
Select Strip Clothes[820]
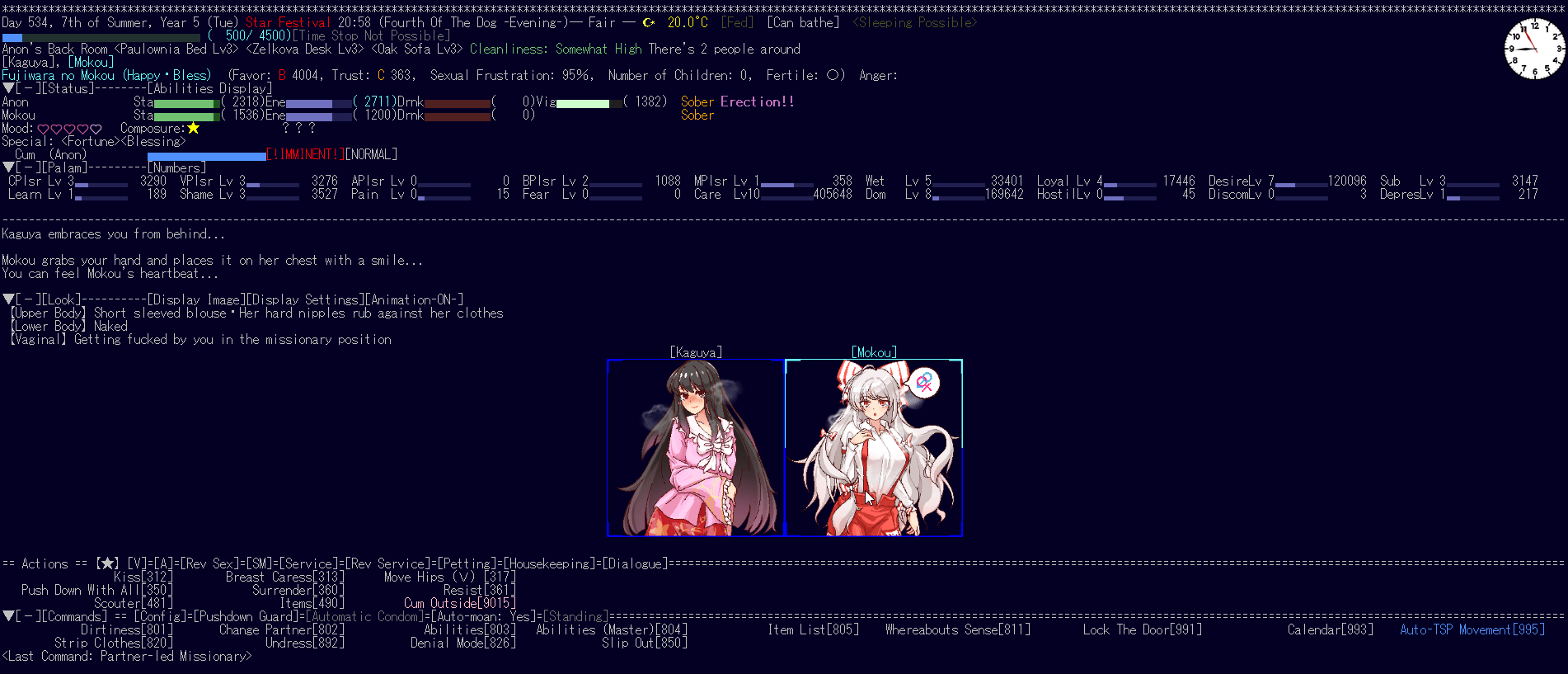pos(114,643)
